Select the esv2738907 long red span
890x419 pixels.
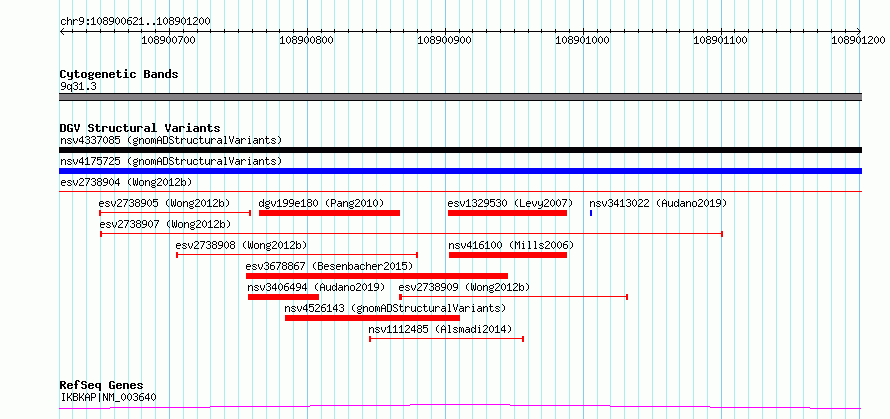point(412,234)
